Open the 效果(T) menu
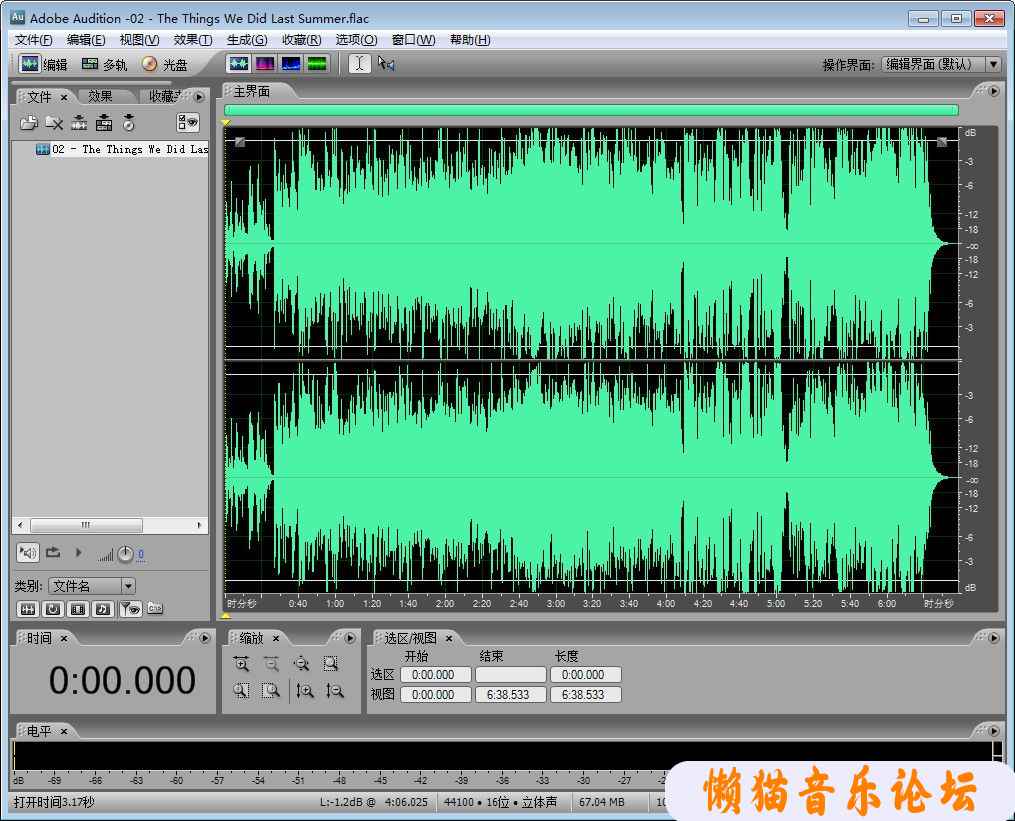 193,40
